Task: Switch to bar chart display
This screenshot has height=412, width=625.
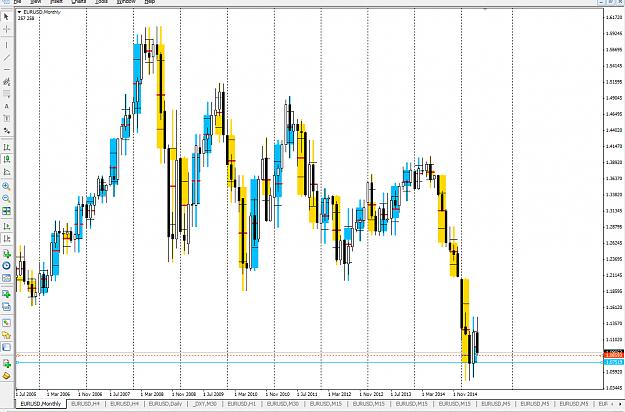Action: tap(6, 147)
